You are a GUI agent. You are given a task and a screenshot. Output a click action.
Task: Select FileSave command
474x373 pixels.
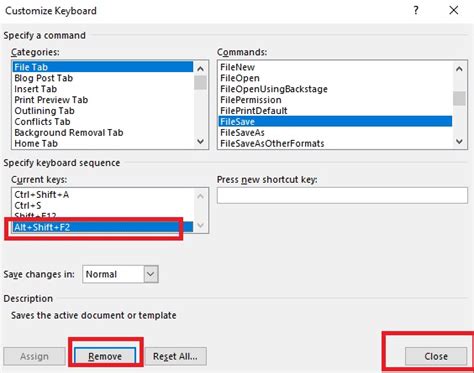335,122
